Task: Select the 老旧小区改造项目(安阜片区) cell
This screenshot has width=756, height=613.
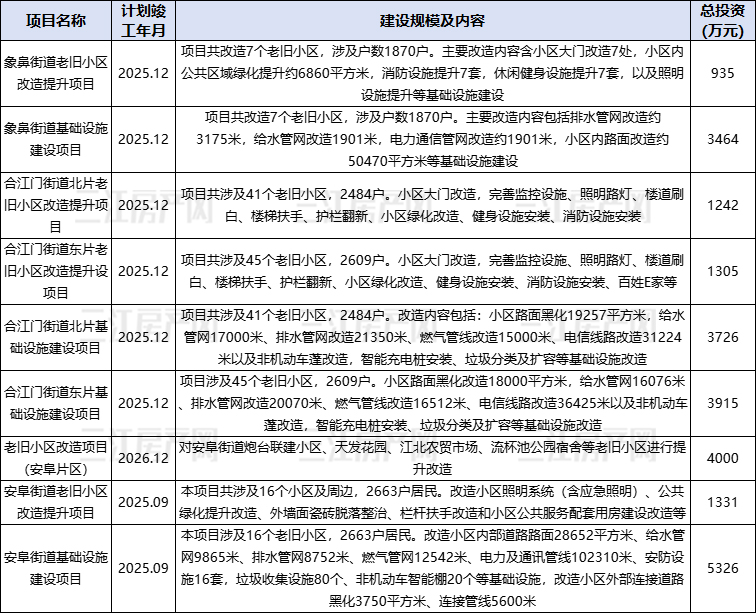Action: [56, 458]
